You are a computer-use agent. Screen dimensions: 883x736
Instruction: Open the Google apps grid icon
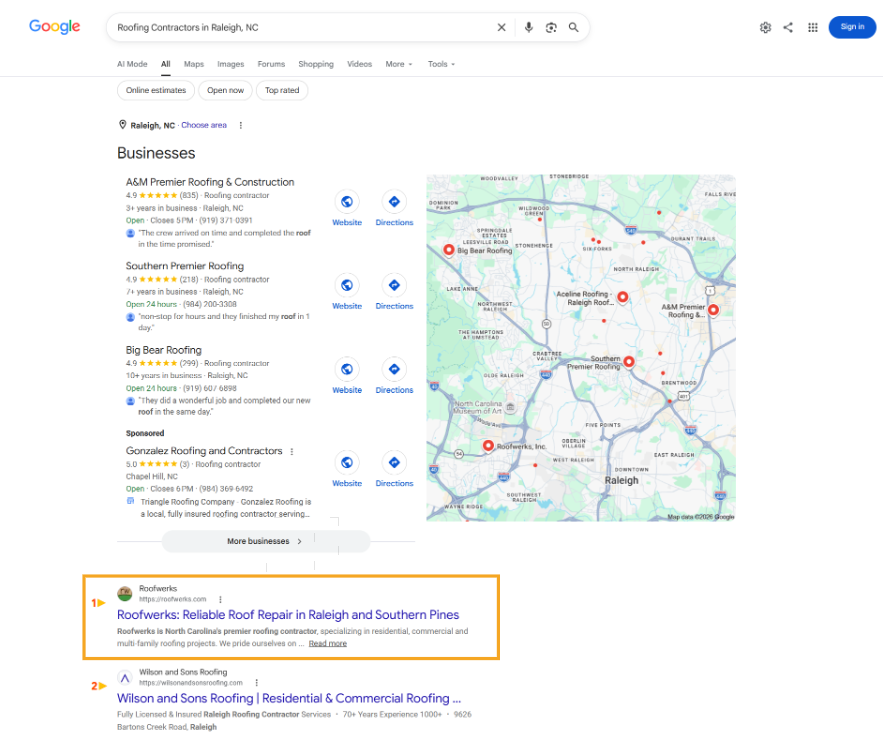tap(813, 27)
